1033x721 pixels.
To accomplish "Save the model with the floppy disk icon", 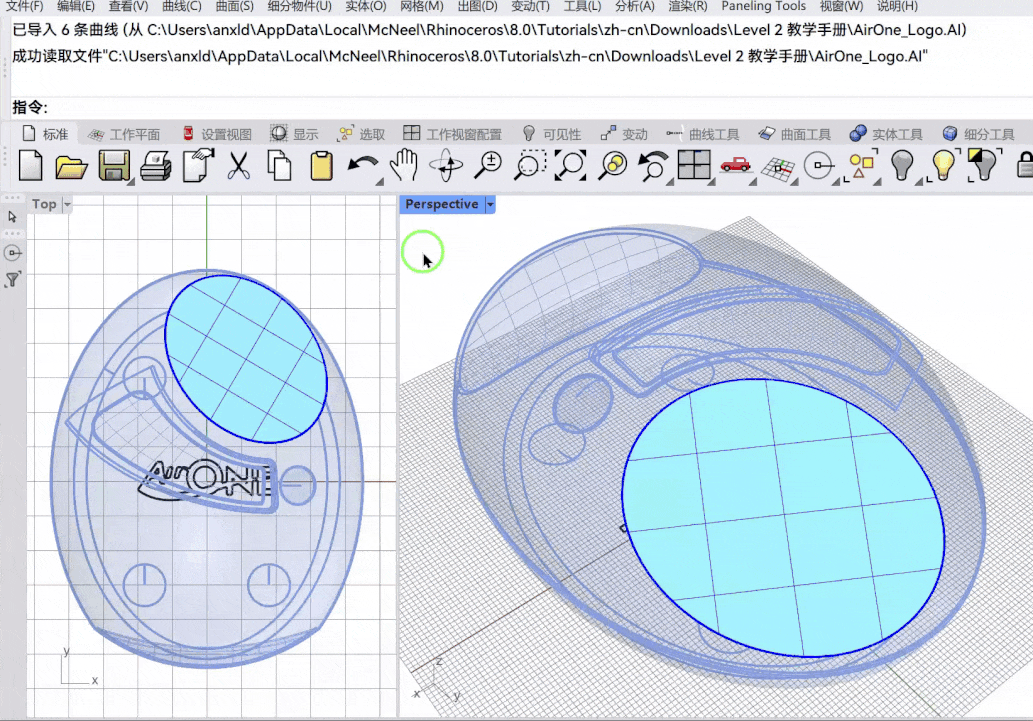I will [x=114, y=165].
